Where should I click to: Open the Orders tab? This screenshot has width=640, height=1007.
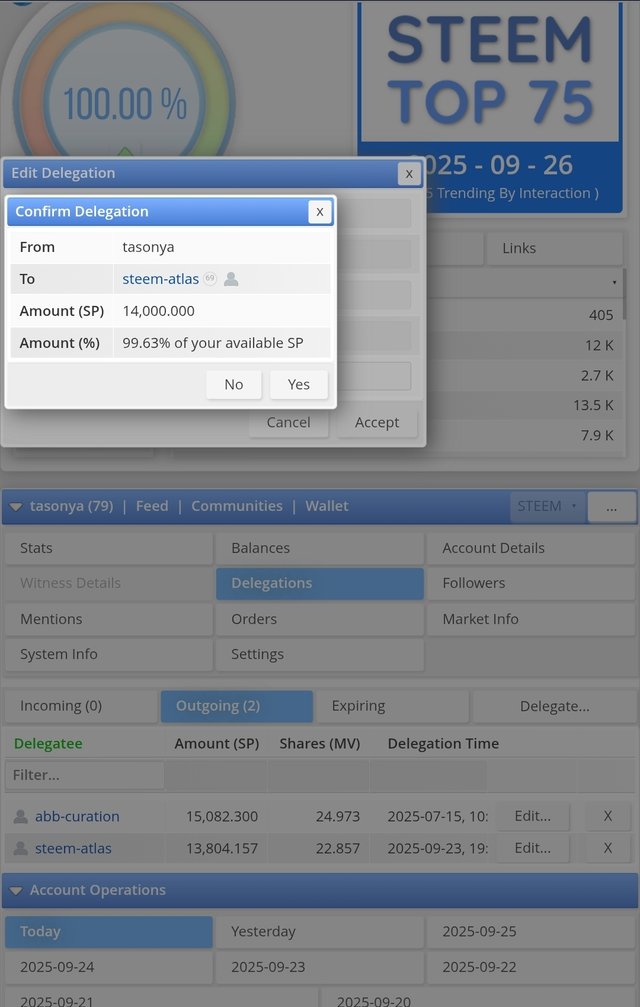tap(320, 619)
